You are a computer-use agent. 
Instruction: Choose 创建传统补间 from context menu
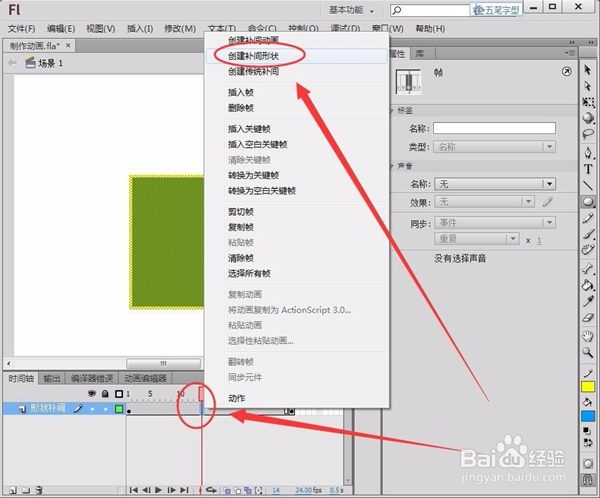click(x=296, y=72)
